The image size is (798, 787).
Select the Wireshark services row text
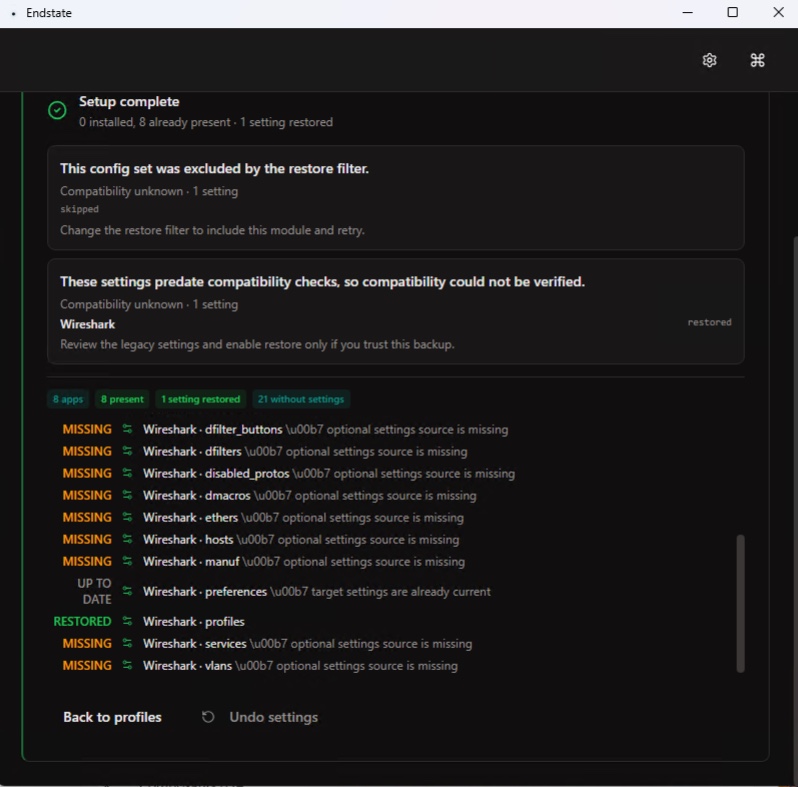pyautogui.click(x=307, y=644)
